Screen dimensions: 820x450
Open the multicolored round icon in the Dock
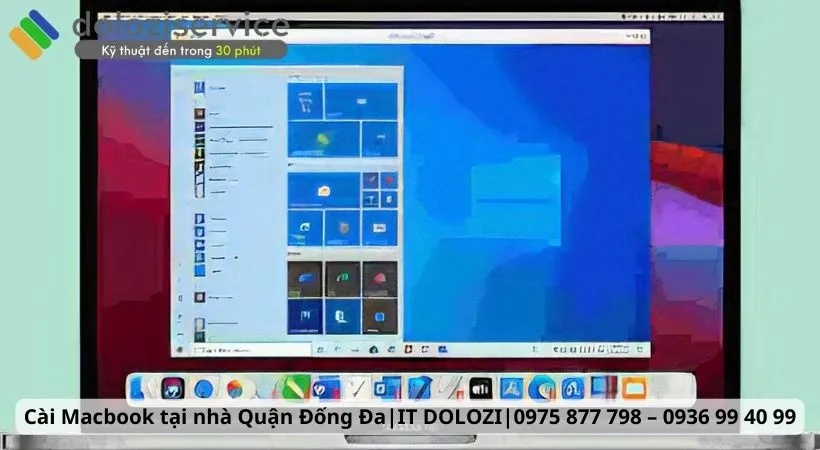click(235, 389)
